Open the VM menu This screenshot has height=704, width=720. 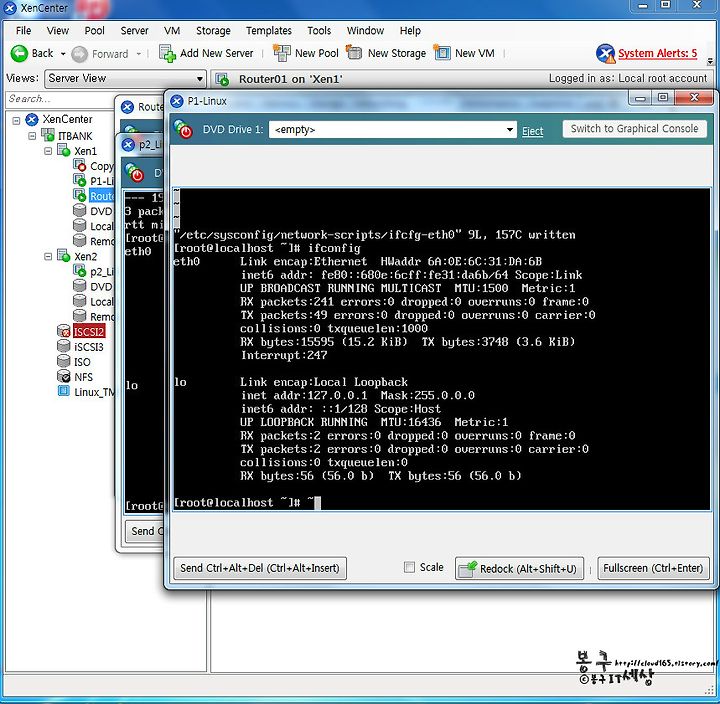[x=172, y=31]
